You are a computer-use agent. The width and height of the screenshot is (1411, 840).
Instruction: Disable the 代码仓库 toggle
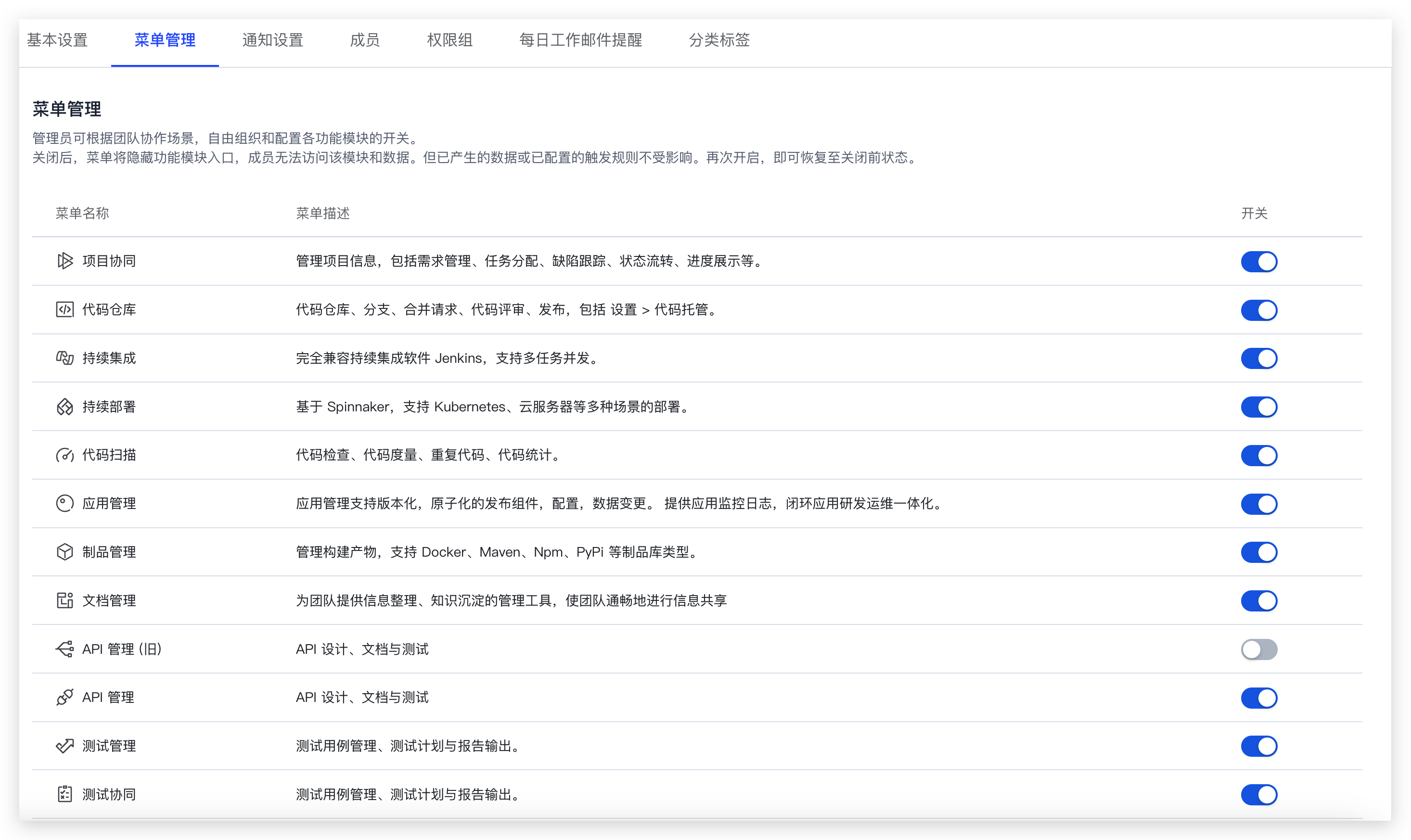coord(1259,310)
